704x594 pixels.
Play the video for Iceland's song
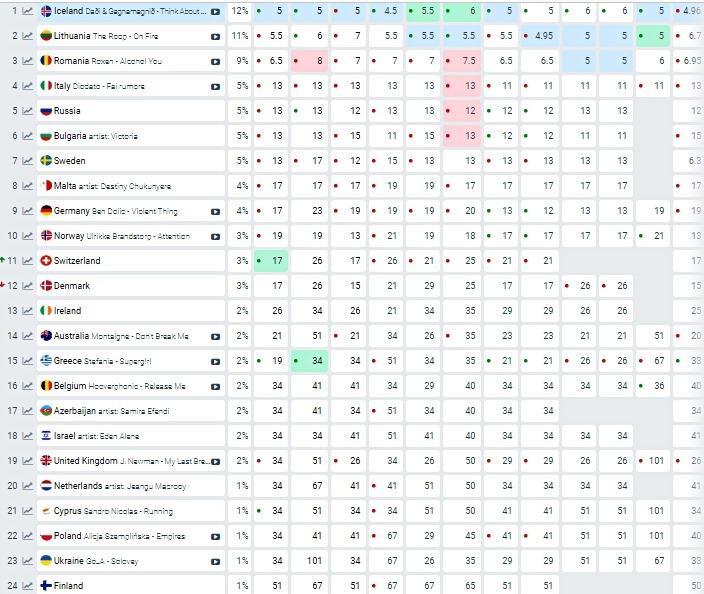click(216, 12)
